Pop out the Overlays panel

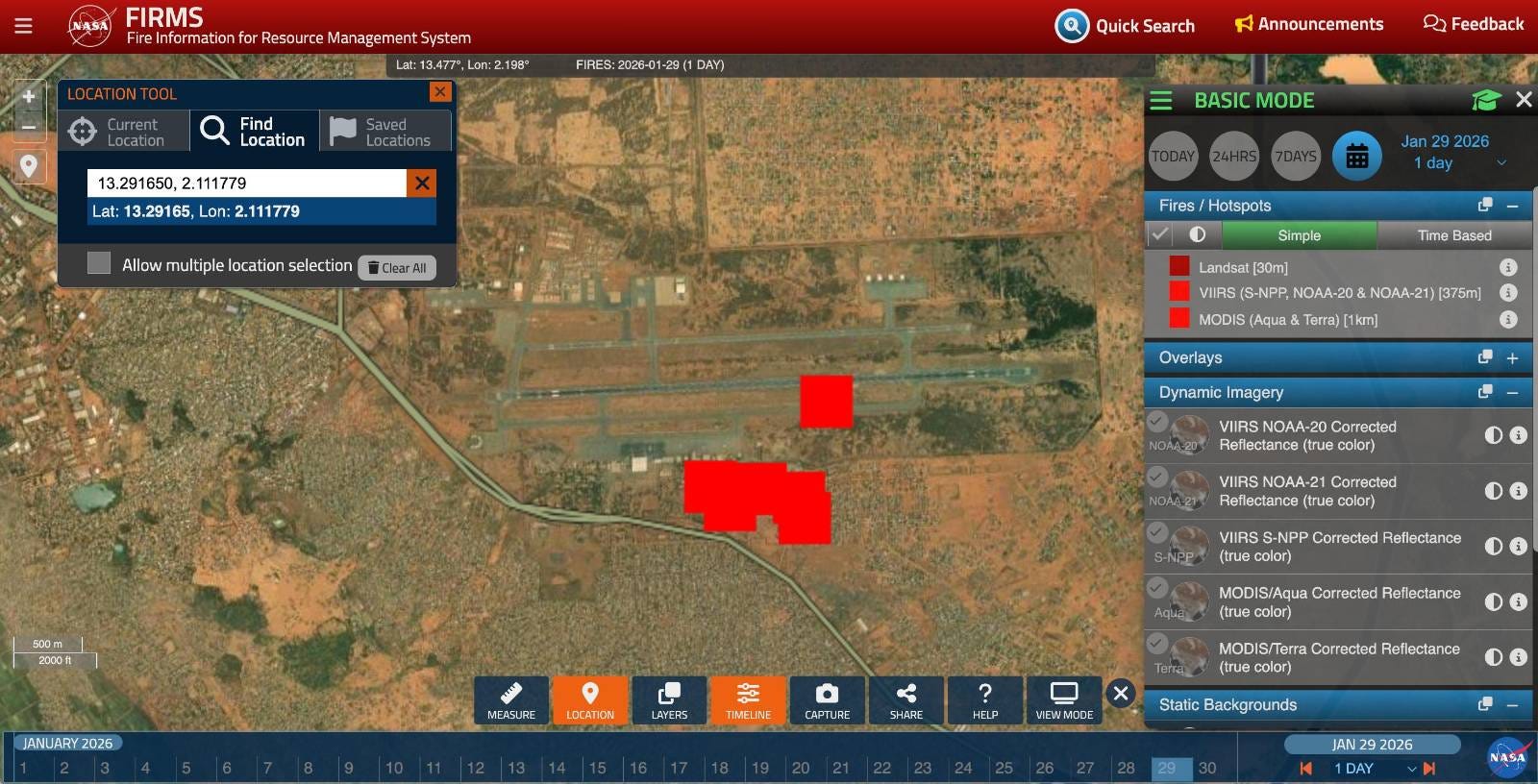click(1485, 356)
